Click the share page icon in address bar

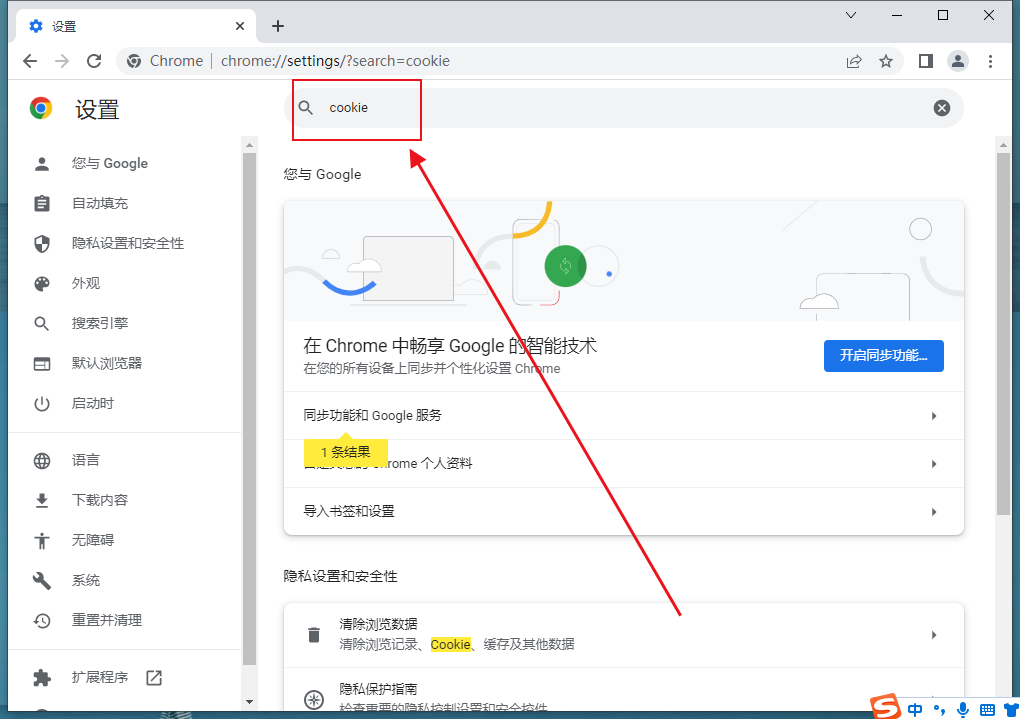854,61
